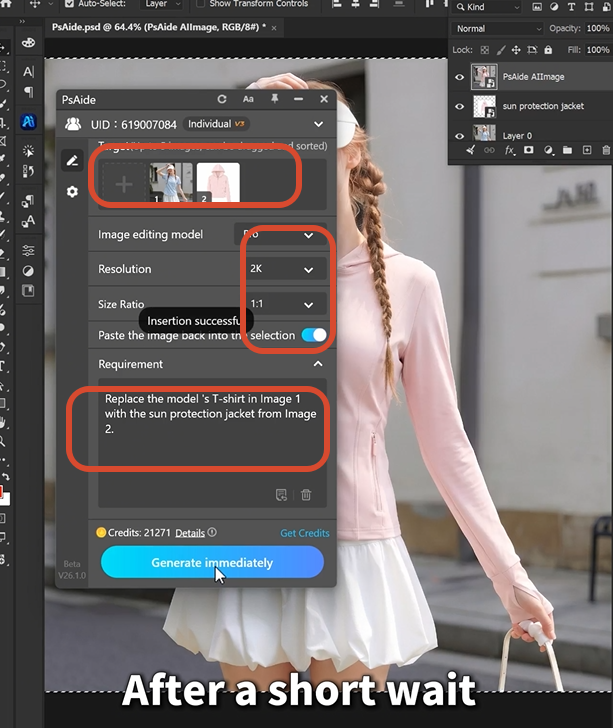Viewport: 613px width, 728px height.
Task: Toggle the Auto-Select checkbox
Action: 69,4
